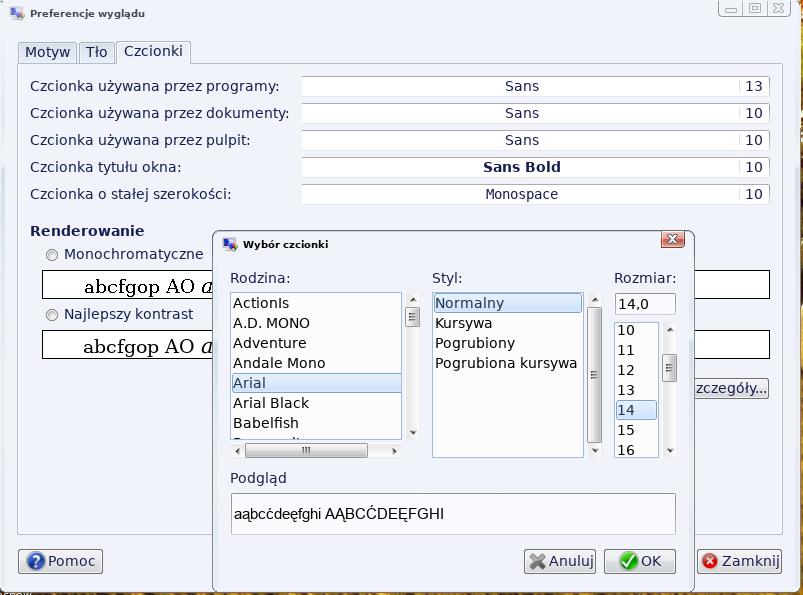Select Monochromatyczne rendering option
803x595 pixels.
pos(52,254)
